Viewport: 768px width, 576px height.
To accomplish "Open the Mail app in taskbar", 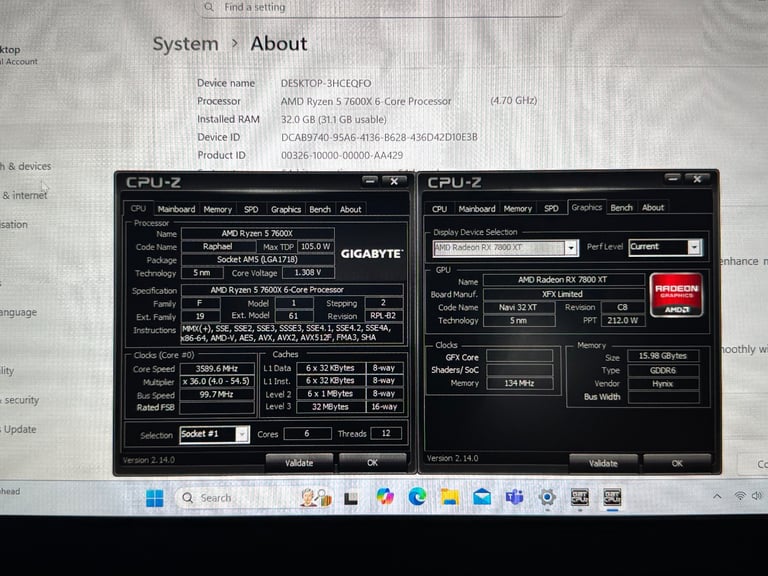I will click(482, 497).
